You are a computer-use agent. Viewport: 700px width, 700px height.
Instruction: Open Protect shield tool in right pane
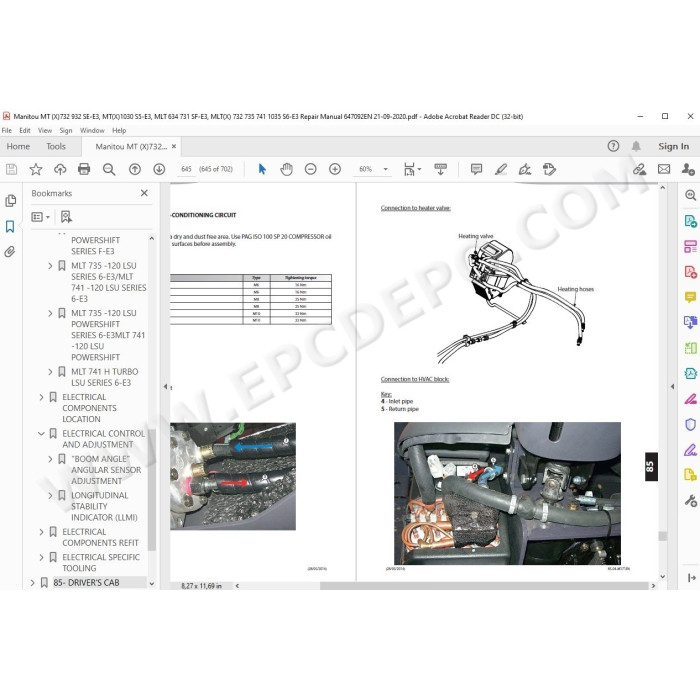[x=690, y=424]
